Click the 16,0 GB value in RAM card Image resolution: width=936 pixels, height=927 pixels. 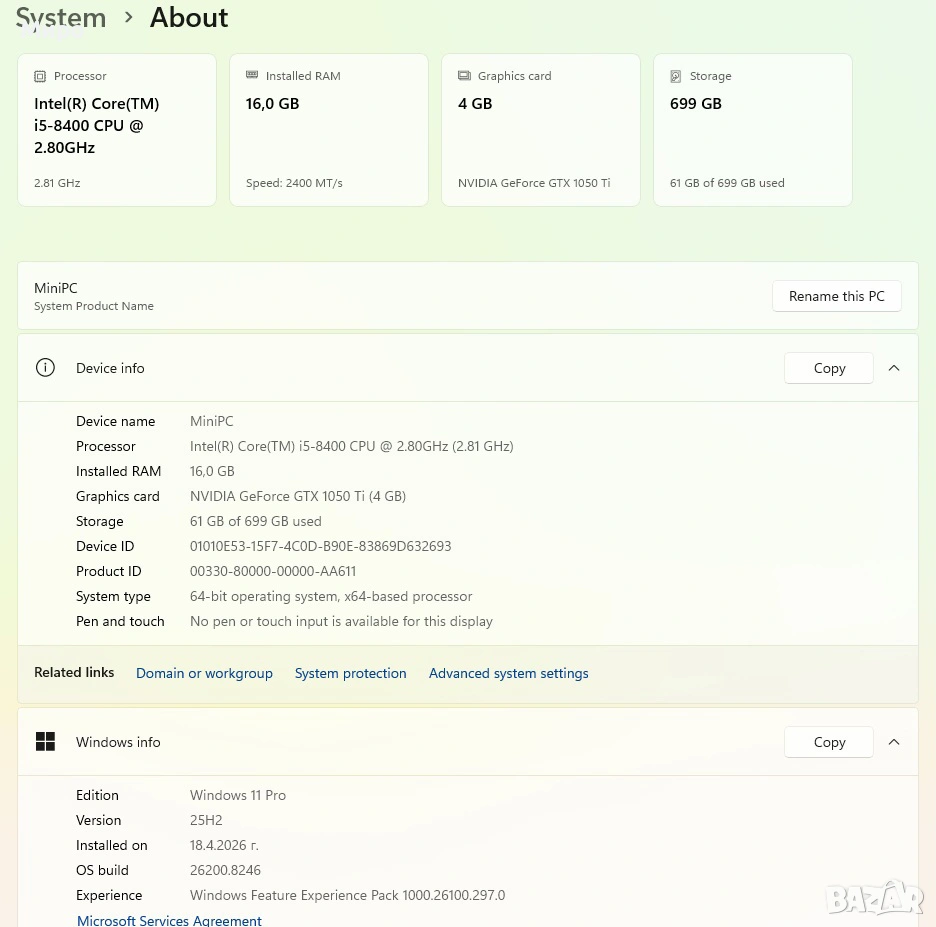click(x=272, y=104)
